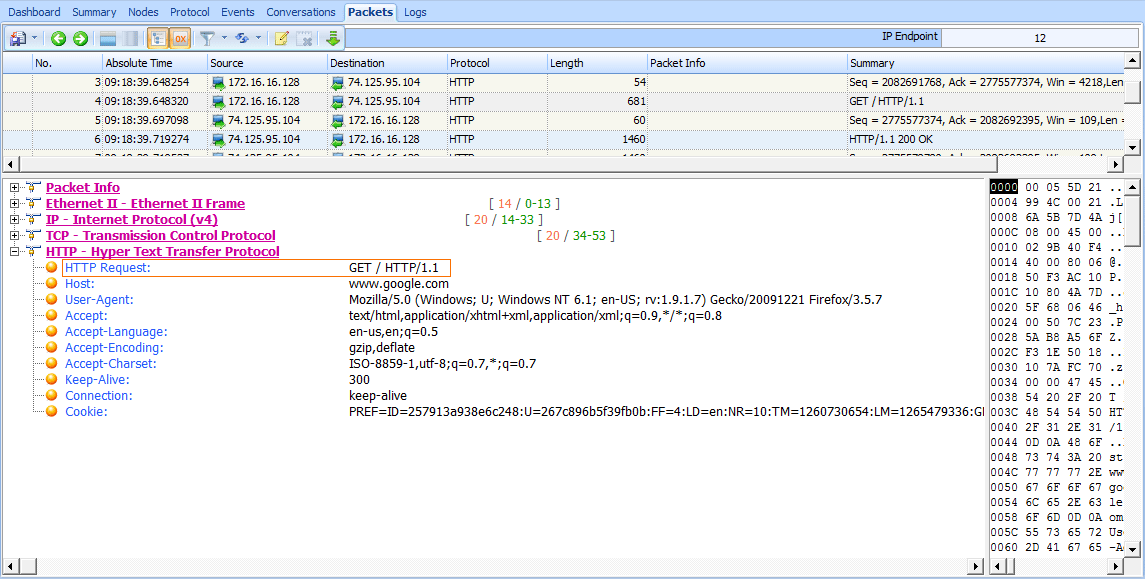Sort by the Length column header
Screen dimensions: 1145x579
[597, 63]
